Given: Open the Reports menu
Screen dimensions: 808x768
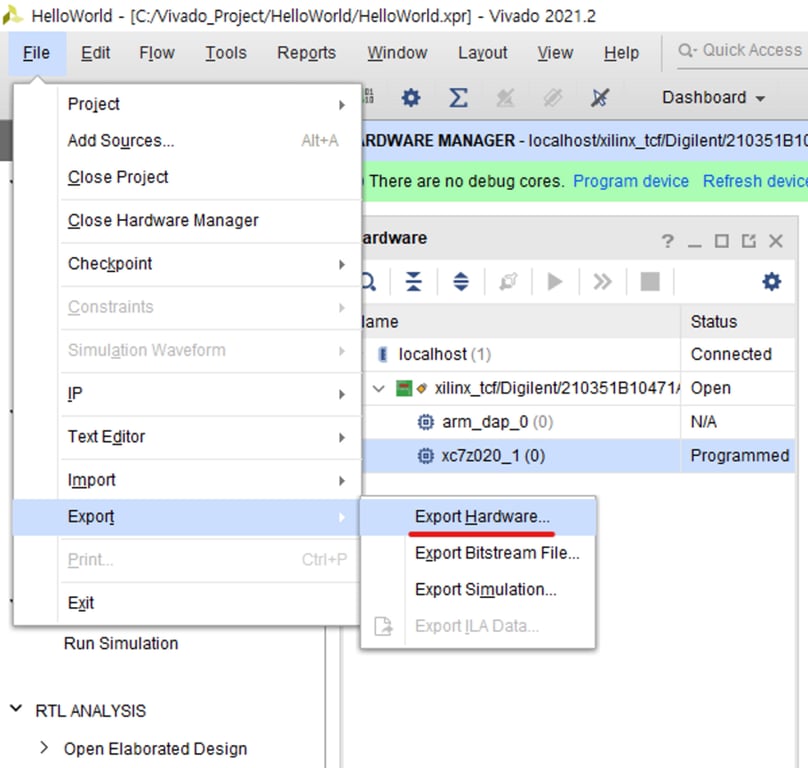Looking at the screenshot, I should point(306,53).
